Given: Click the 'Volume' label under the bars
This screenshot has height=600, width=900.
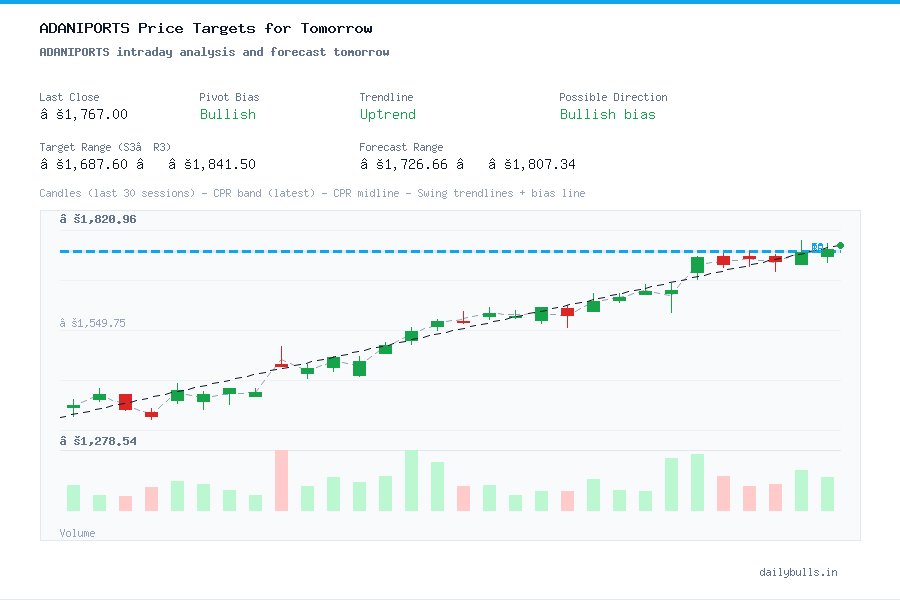Looking at the screenshot, I should point(77,533).
